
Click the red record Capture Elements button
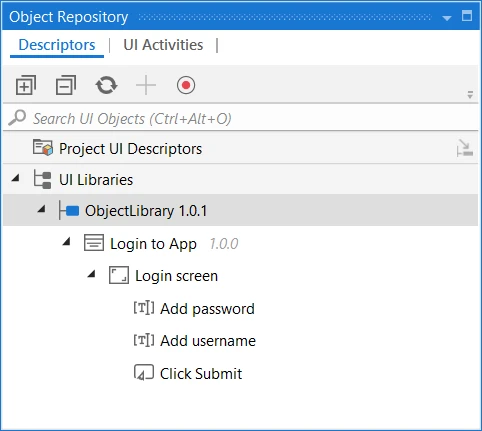point(186,85)
